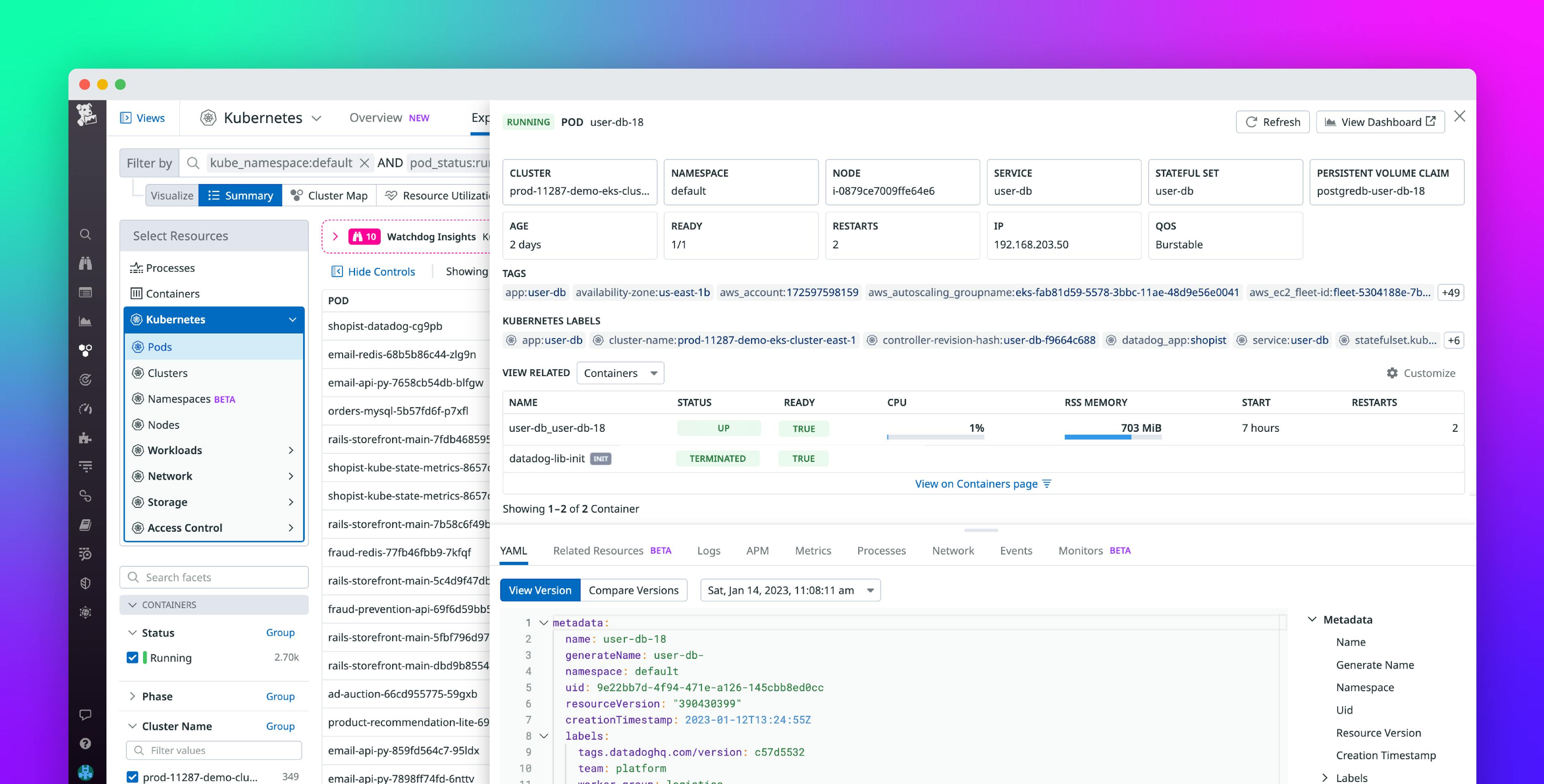Click the help question-mark icon at sidebar bottom

[x=86, y=744]
